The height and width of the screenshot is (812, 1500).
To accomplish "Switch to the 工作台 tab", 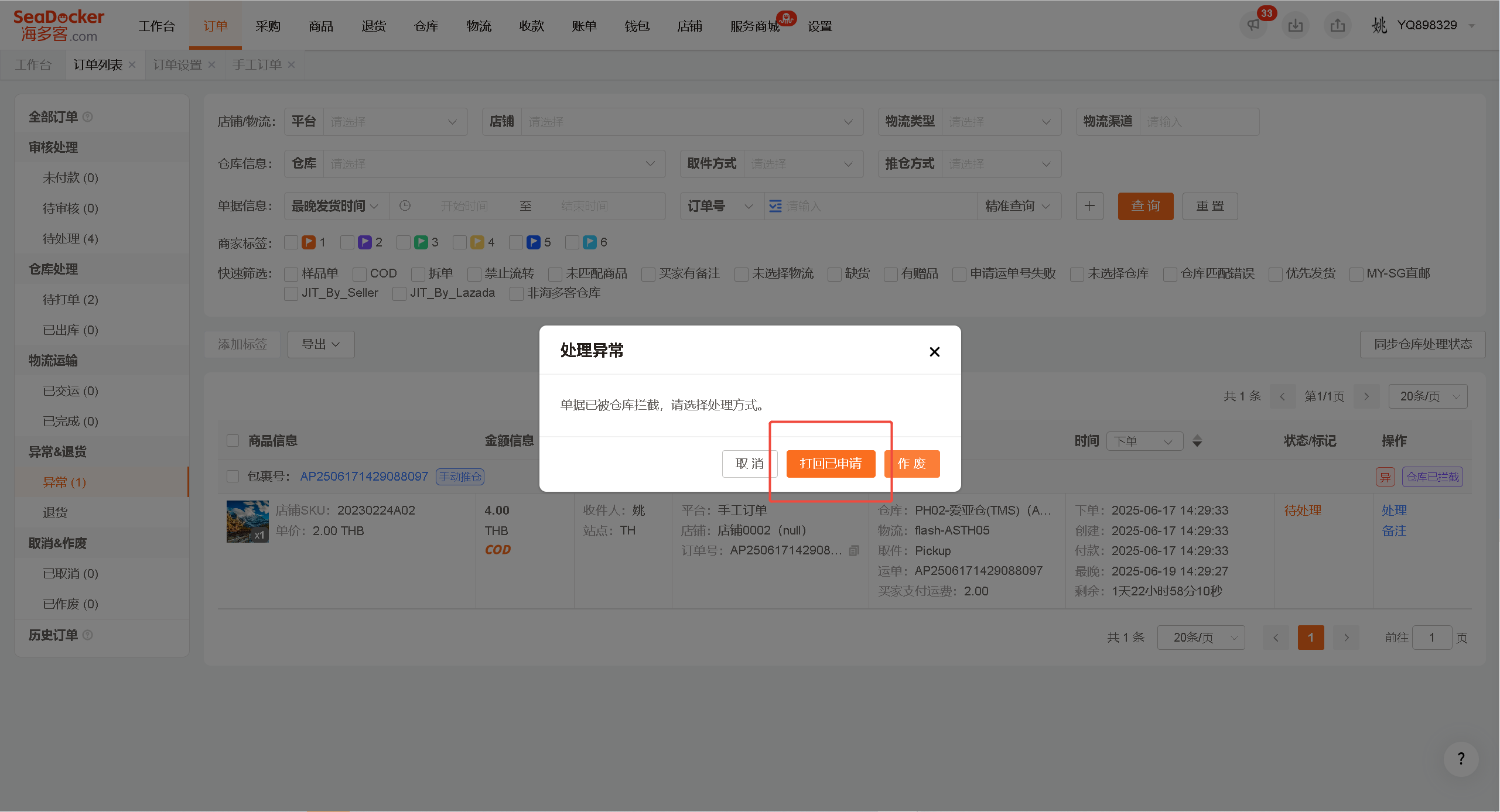I will (x=33, y=64).
